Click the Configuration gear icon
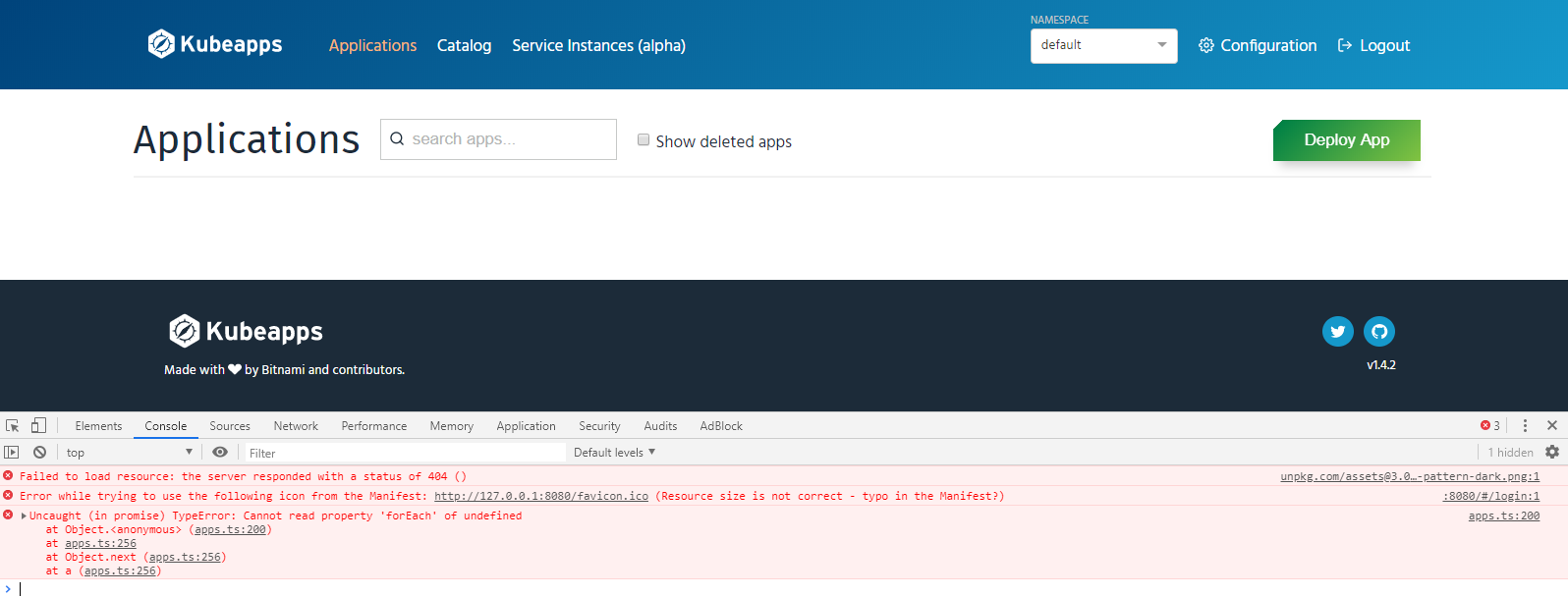1568x597 pixels. [x=1206, y=45]
